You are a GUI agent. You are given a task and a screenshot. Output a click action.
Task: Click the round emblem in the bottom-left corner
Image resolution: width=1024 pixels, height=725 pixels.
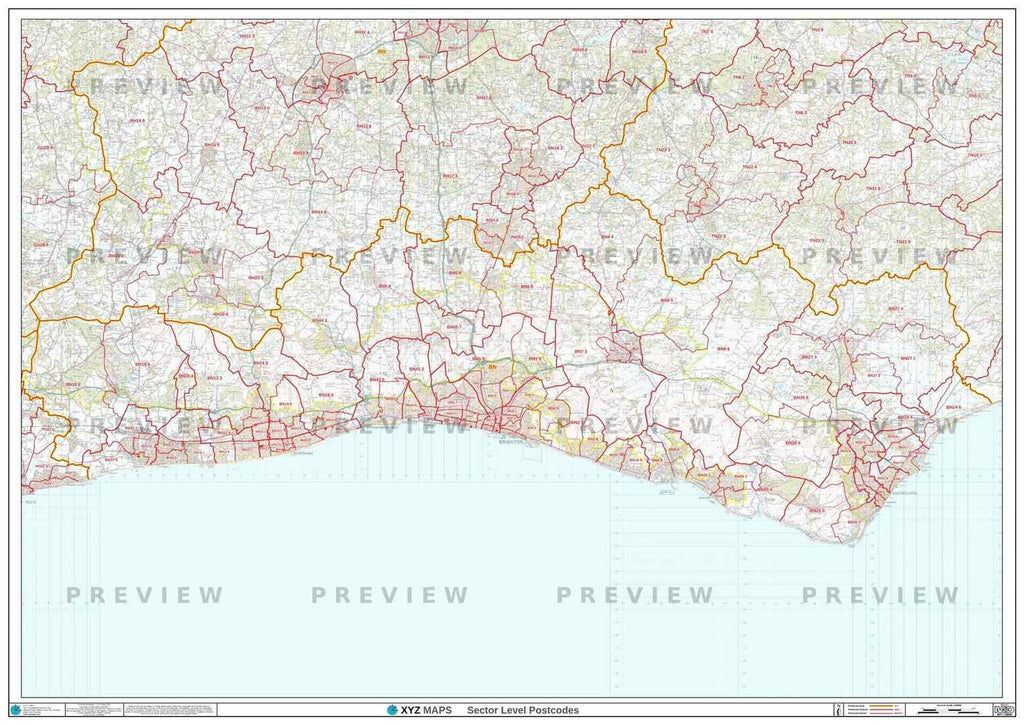[x=15, y=710]
